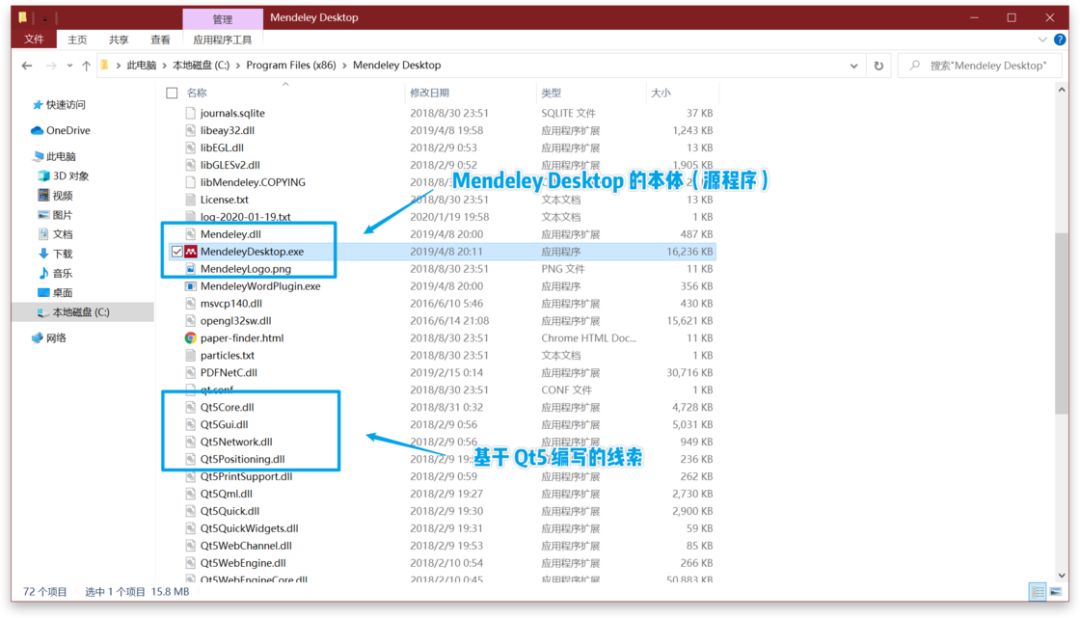Sort by Date modified column header
This screenshot has width=1080, height=618.
point(430,92)
